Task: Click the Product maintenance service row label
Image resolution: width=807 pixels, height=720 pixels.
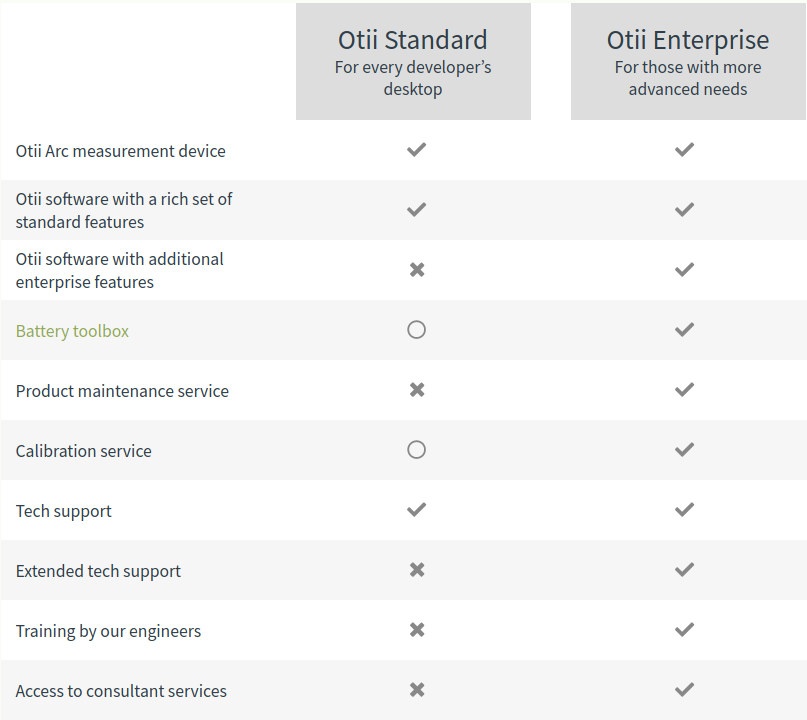Action: click(122, 391)
